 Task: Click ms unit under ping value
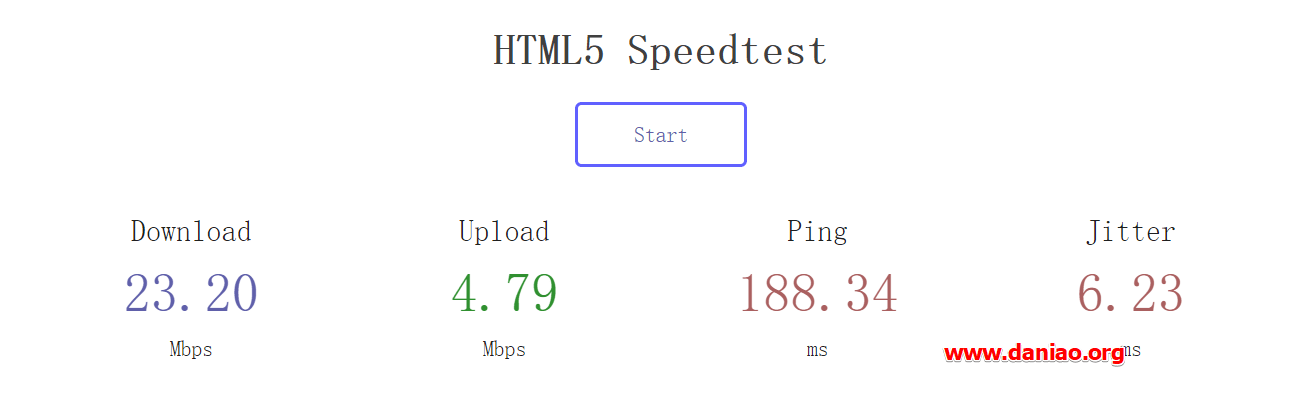tap(817, 350)
